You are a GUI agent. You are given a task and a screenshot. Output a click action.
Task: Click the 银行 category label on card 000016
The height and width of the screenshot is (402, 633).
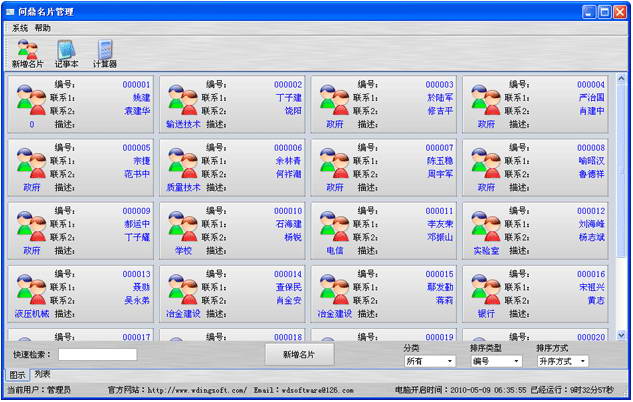486,314
